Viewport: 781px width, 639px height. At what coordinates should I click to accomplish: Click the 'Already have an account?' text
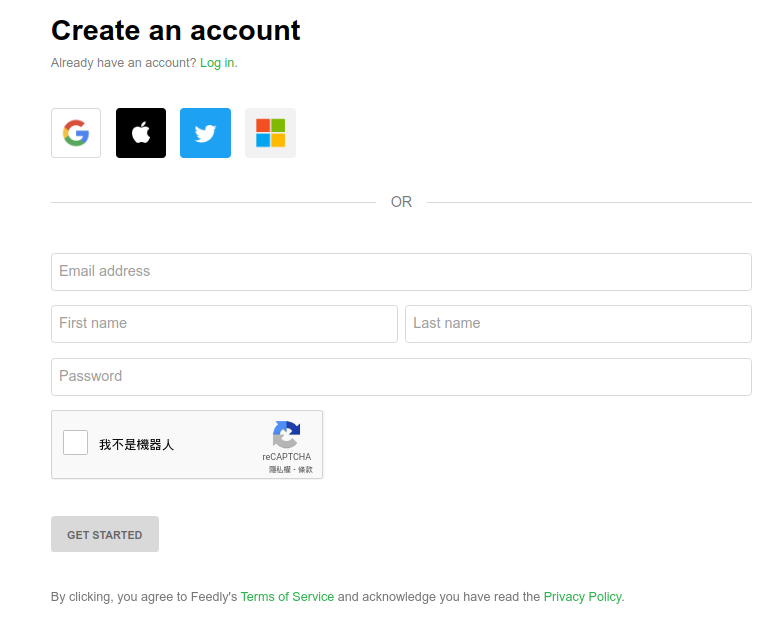click(123, 63)
